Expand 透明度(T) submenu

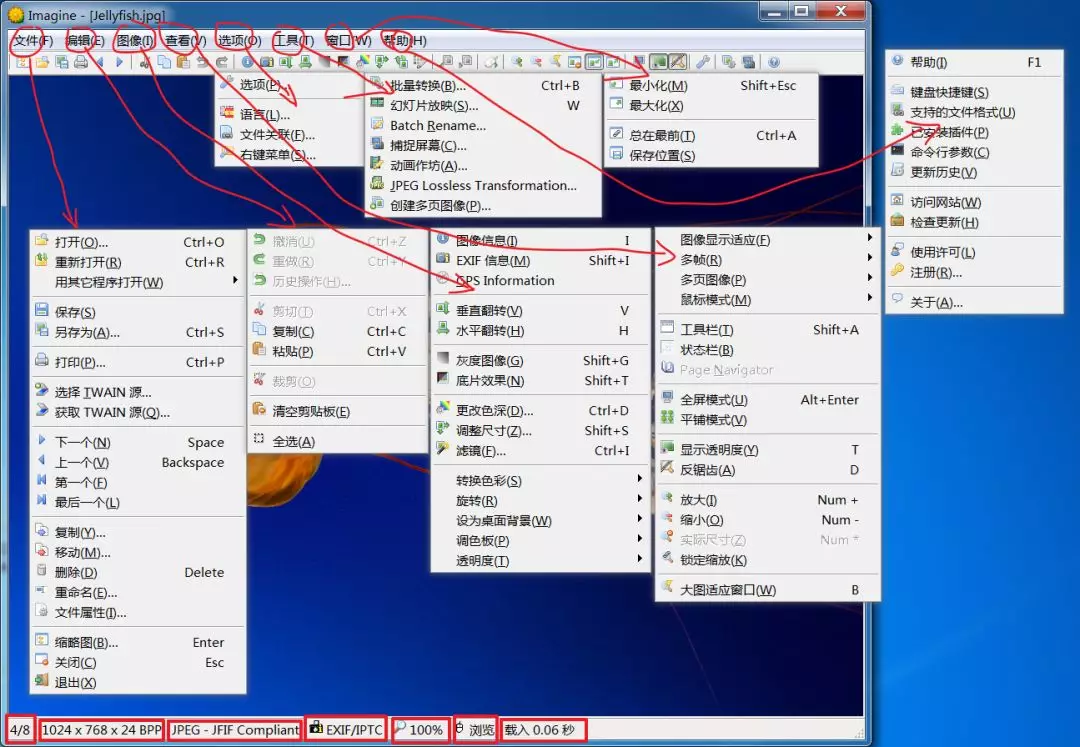(541, 560)
